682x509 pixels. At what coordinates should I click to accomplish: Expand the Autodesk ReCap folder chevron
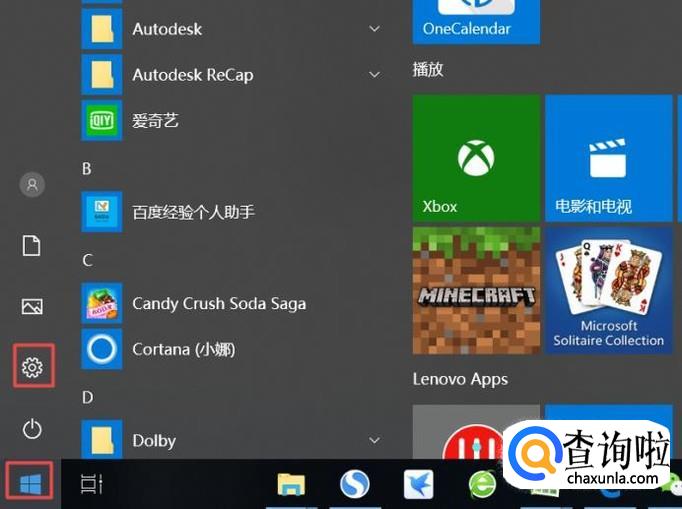pyautogui.click(x=374, y=74)
